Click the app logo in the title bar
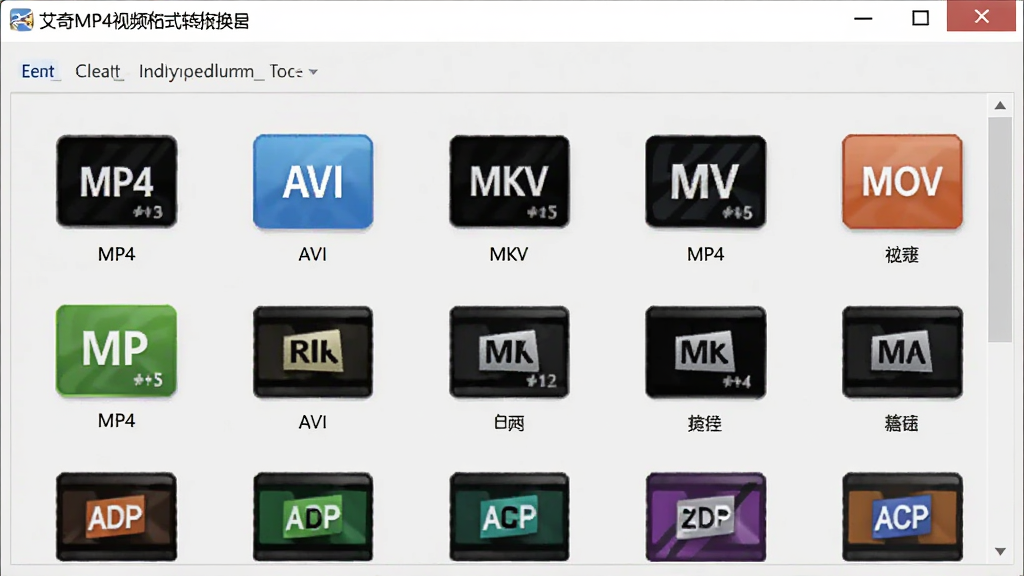 click(21, 20)
